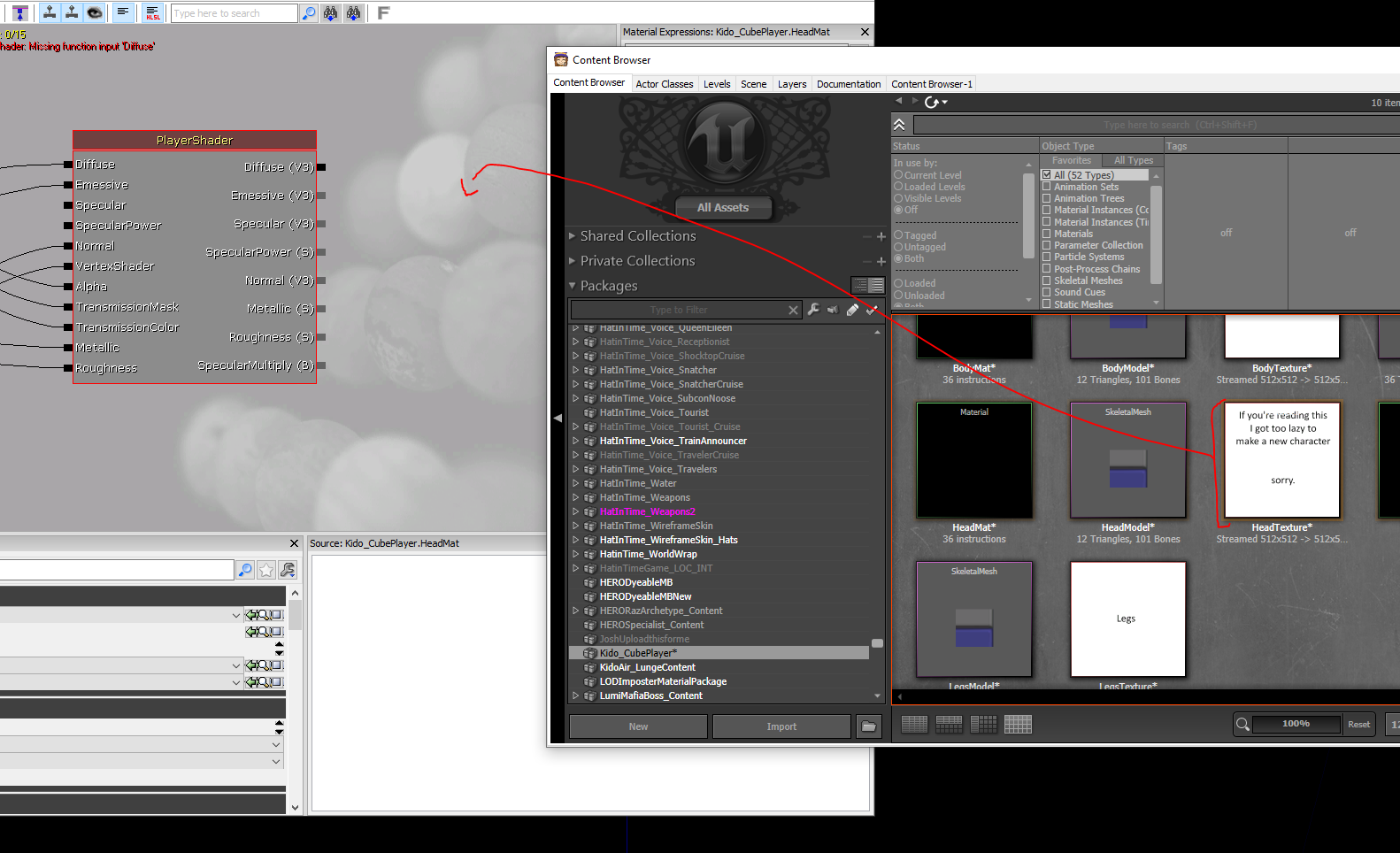Expand HatinTime_Water package tree node
This screenshot has height=853, width=1400.
pyautogui.click(x=575, y=483)
